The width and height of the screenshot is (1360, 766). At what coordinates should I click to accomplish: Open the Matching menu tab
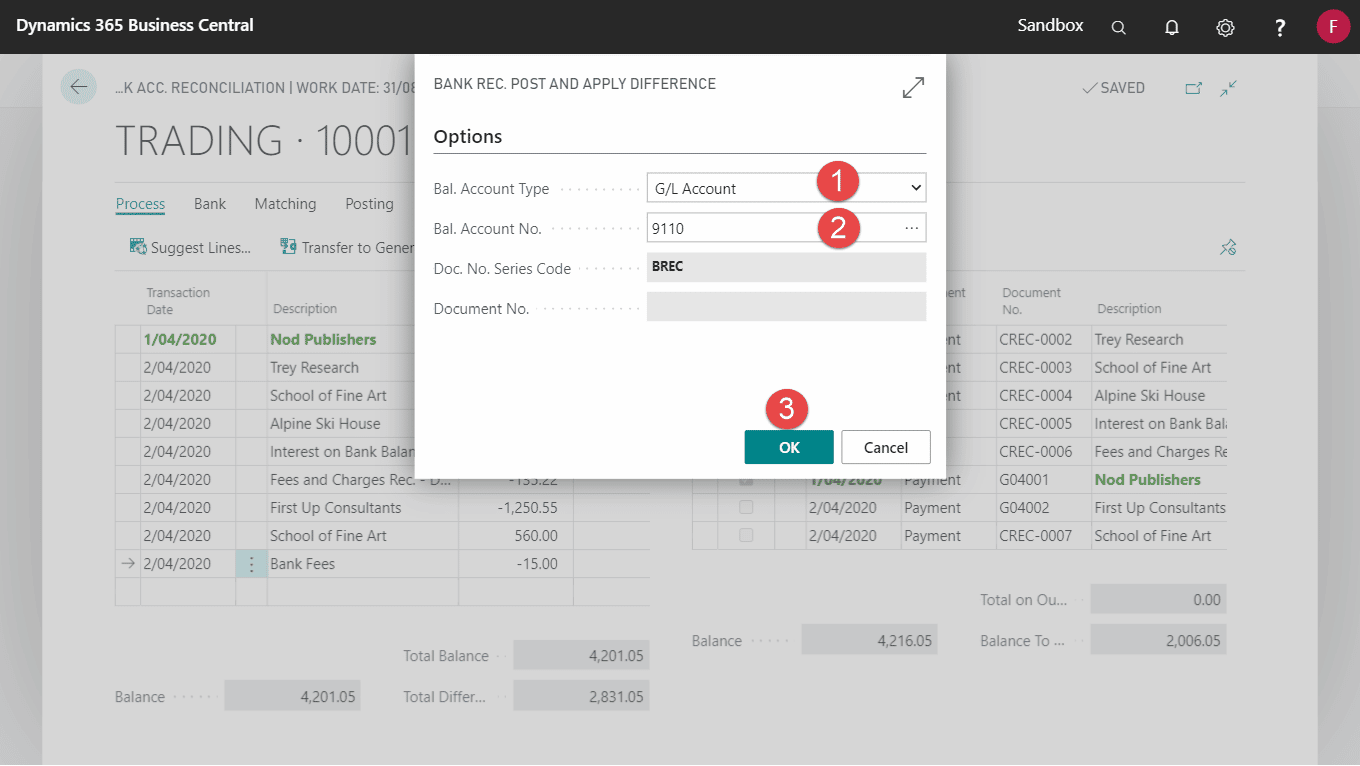click(x=285, y=204)
